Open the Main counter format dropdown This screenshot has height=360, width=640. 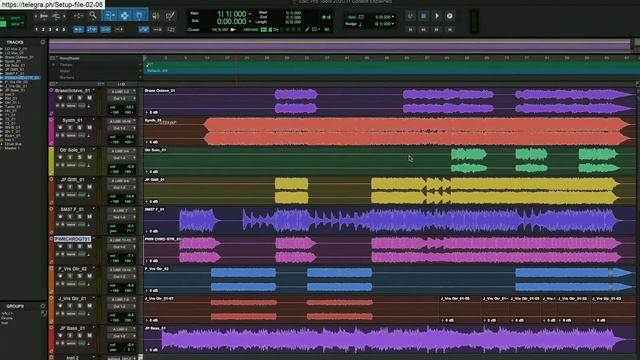pos(250,14)
